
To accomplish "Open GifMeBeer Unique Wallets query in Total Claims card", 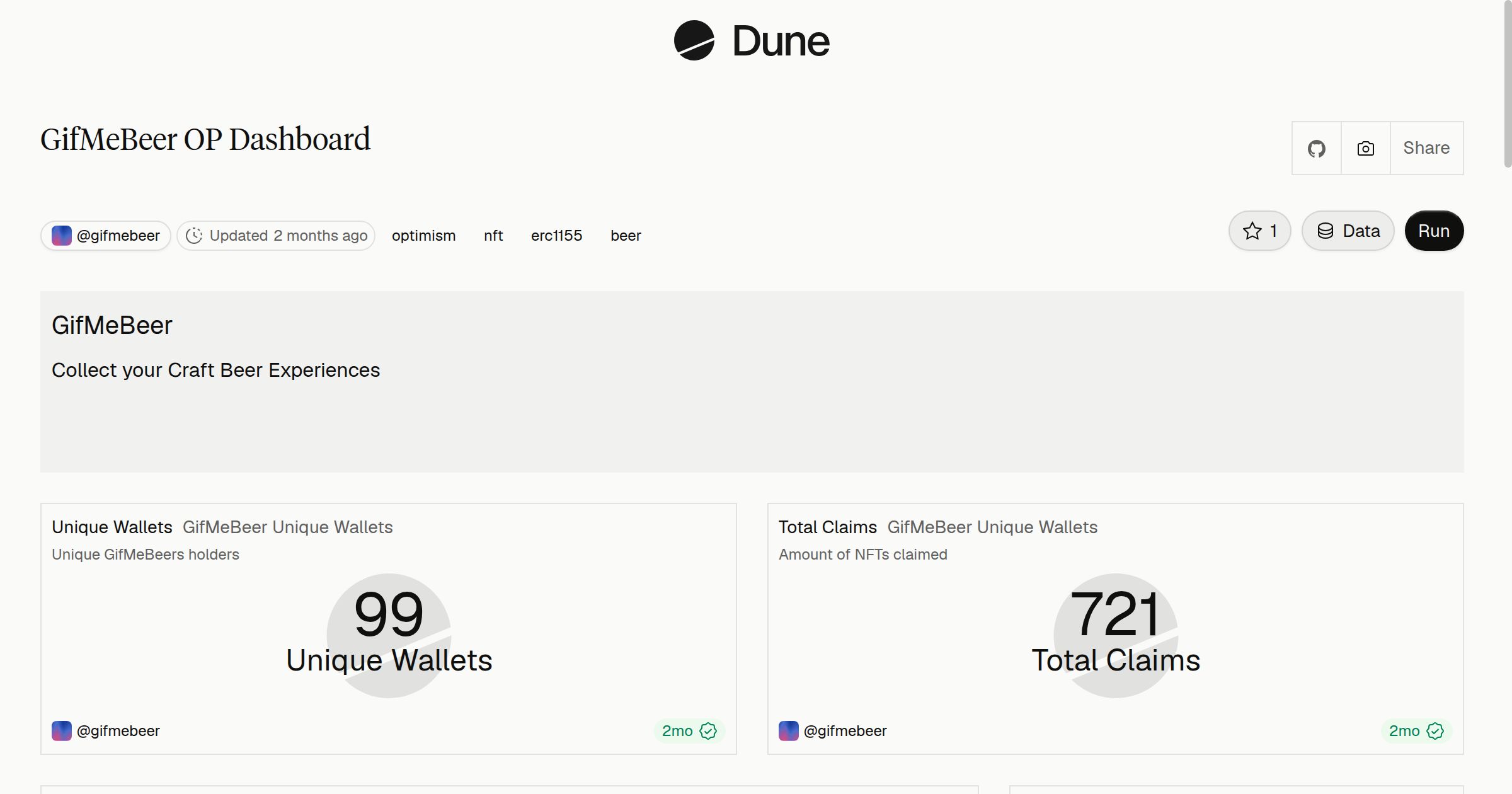I will tap(992, 527).
